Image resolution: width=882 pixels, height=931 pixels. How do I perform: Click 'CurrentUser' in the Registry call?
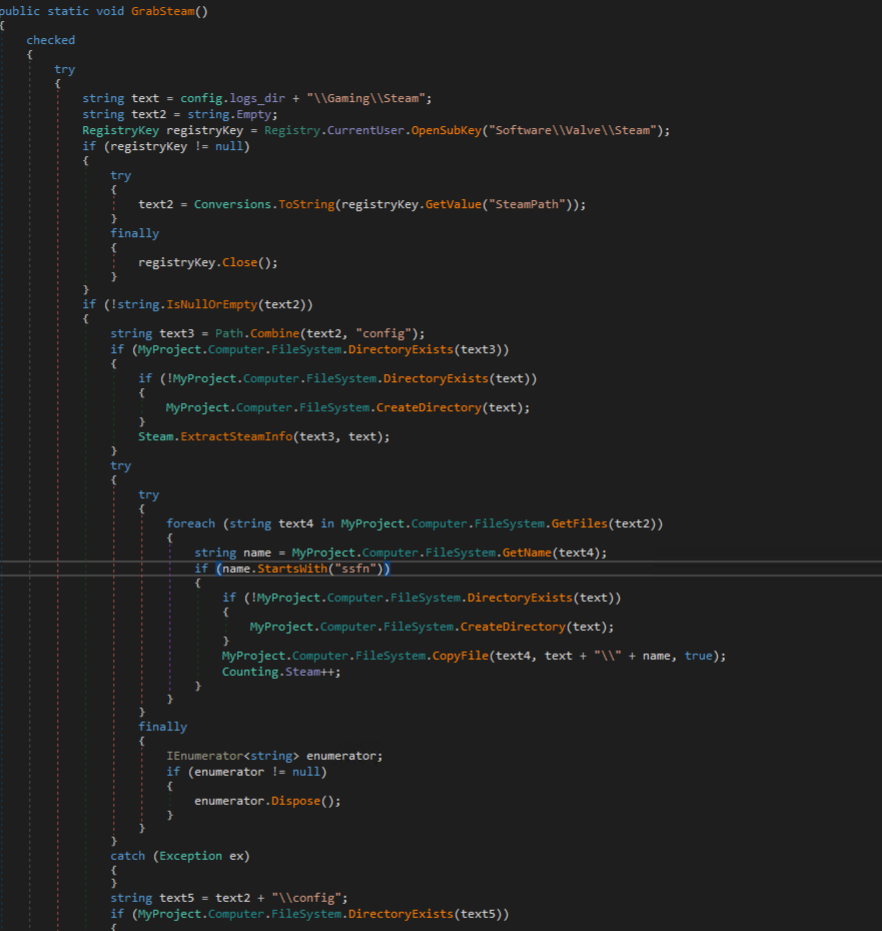[x=365, y=130]
